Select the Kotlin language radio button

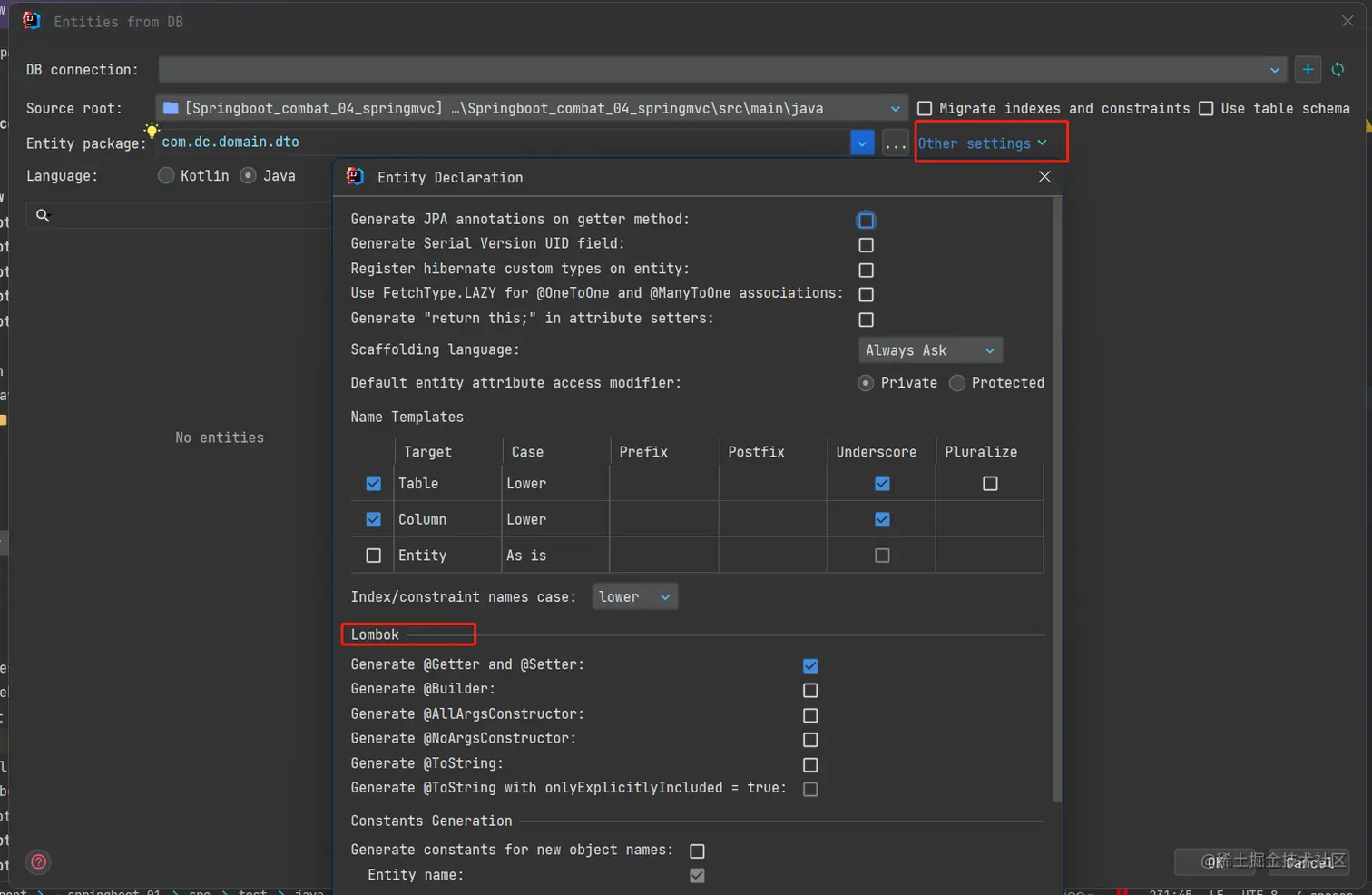pos(166,175)
